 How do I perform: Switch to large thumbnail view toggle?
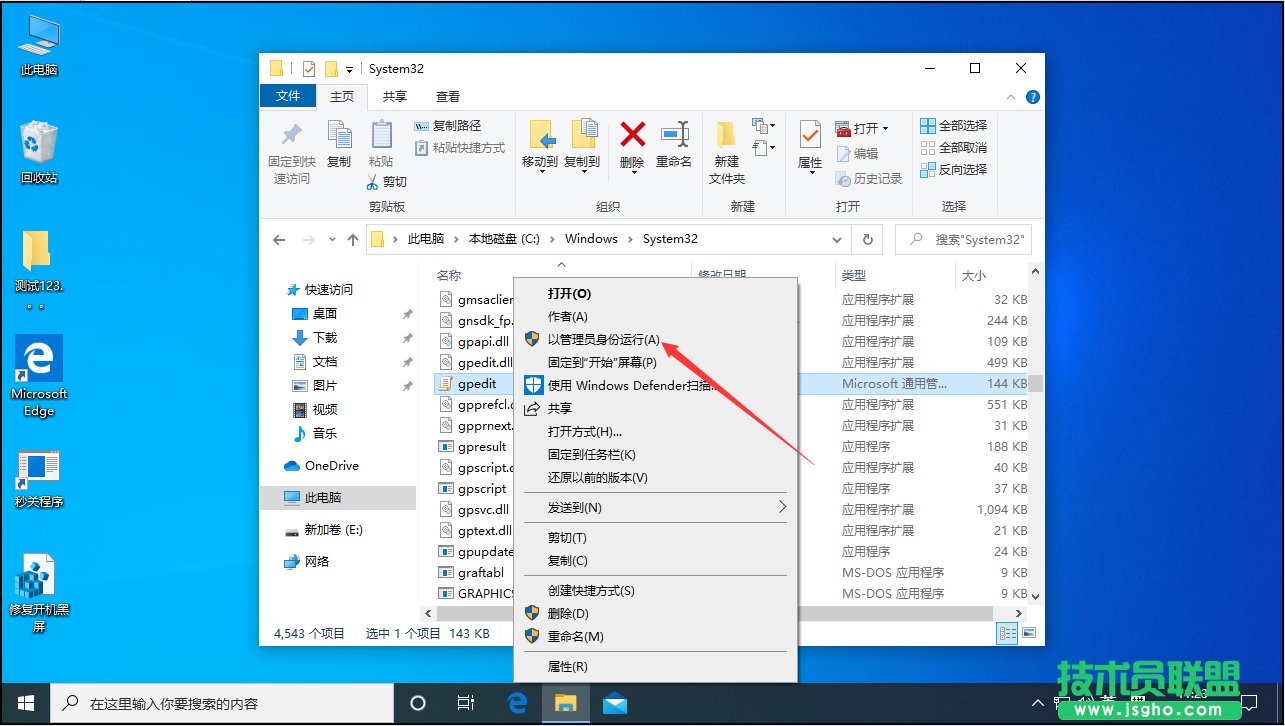coord(1029,633)
